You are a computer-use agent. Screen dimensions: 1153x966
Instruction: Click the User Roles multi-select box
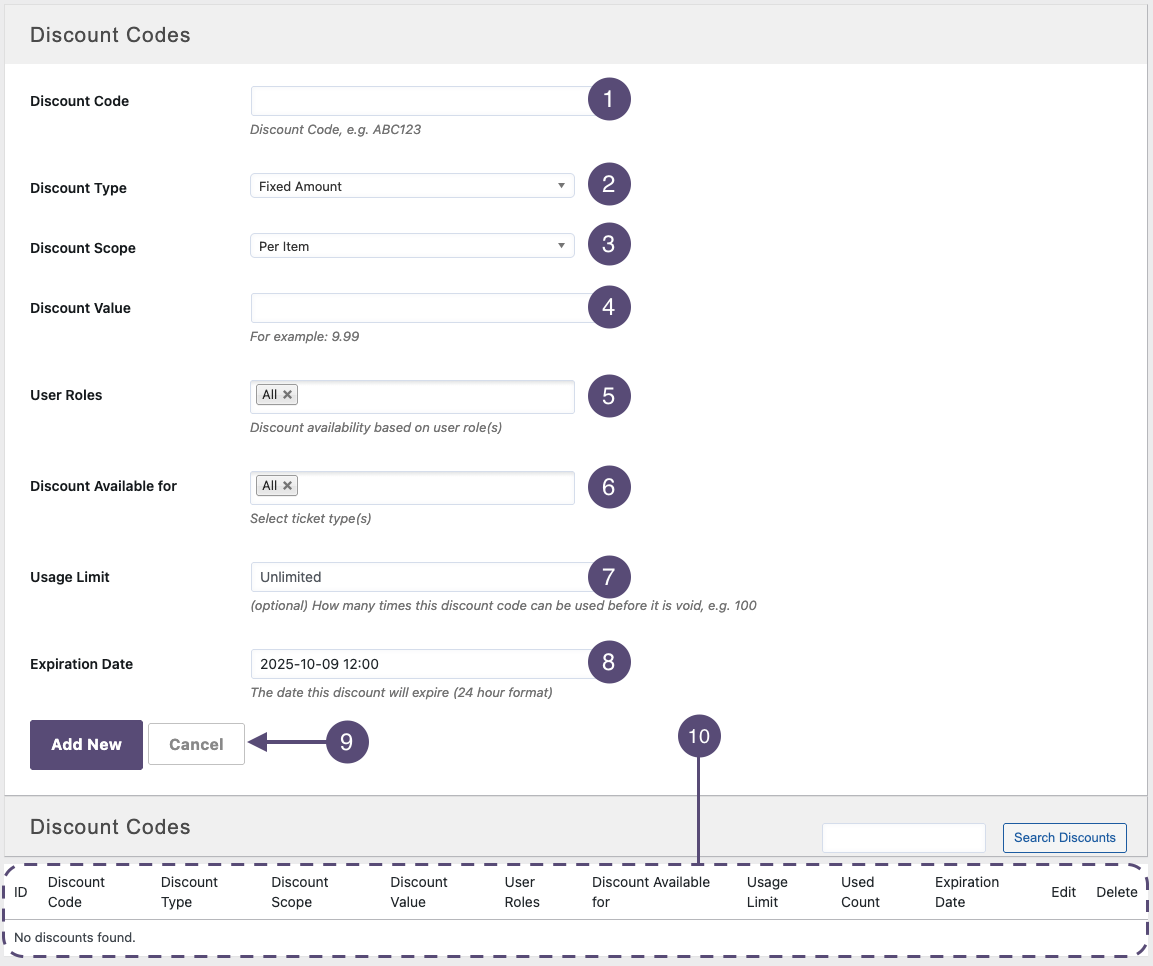point(435,396)
